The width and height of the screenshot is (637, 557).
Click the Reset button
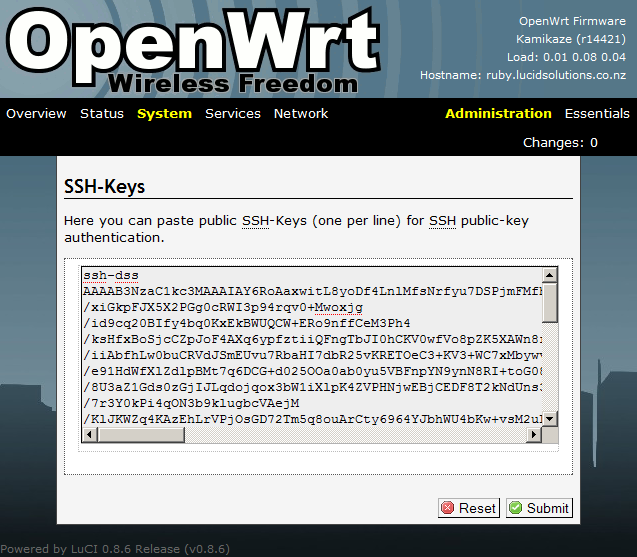point(469,508)
